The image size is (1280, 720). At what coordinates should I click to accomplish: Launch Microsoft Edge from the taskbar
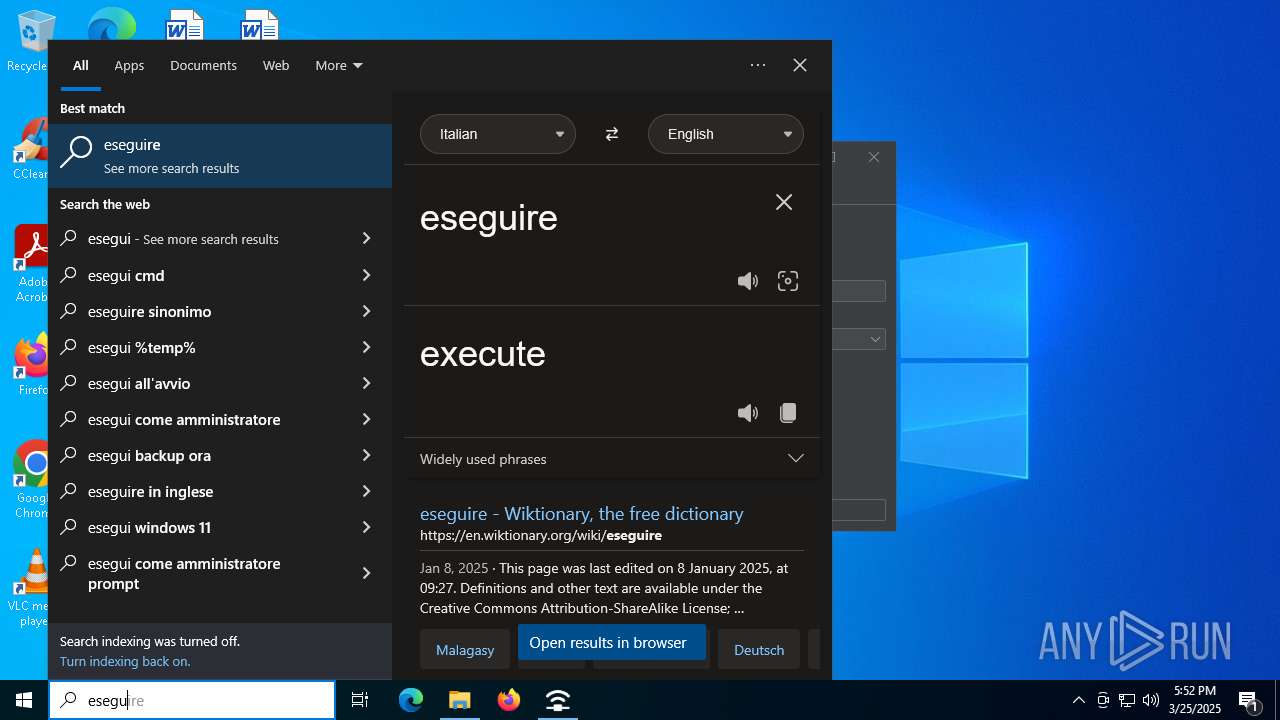point(411,700)
